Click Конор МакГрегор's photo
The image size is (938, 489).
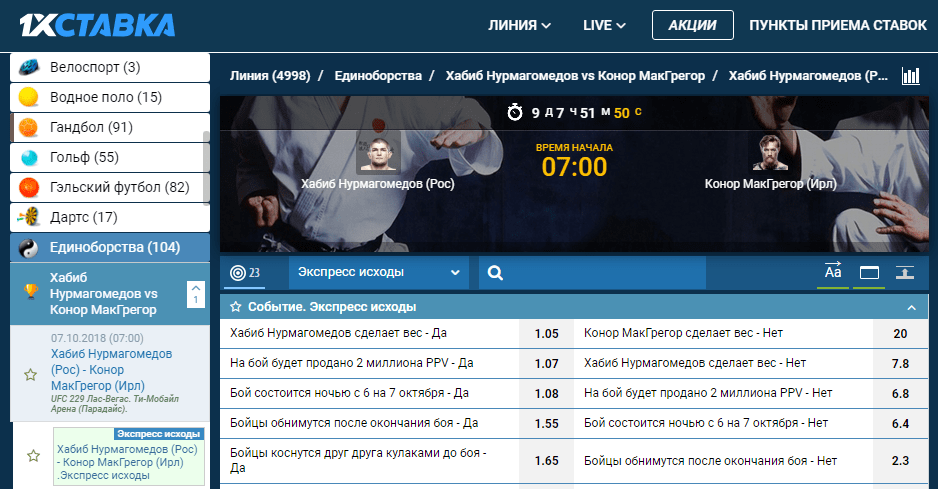coord(770,152)
